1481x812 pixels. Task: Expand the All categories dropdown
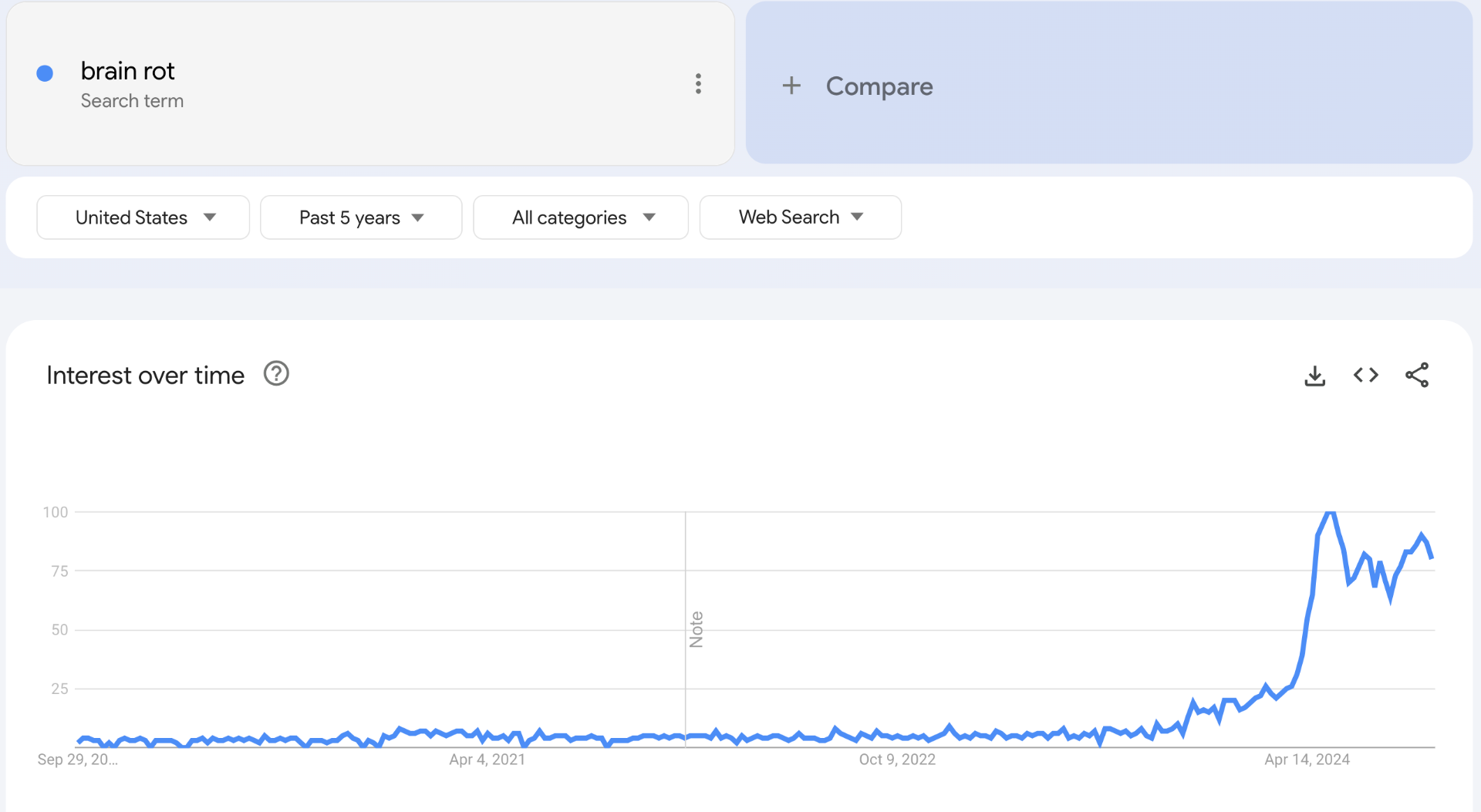pos(580,217)
